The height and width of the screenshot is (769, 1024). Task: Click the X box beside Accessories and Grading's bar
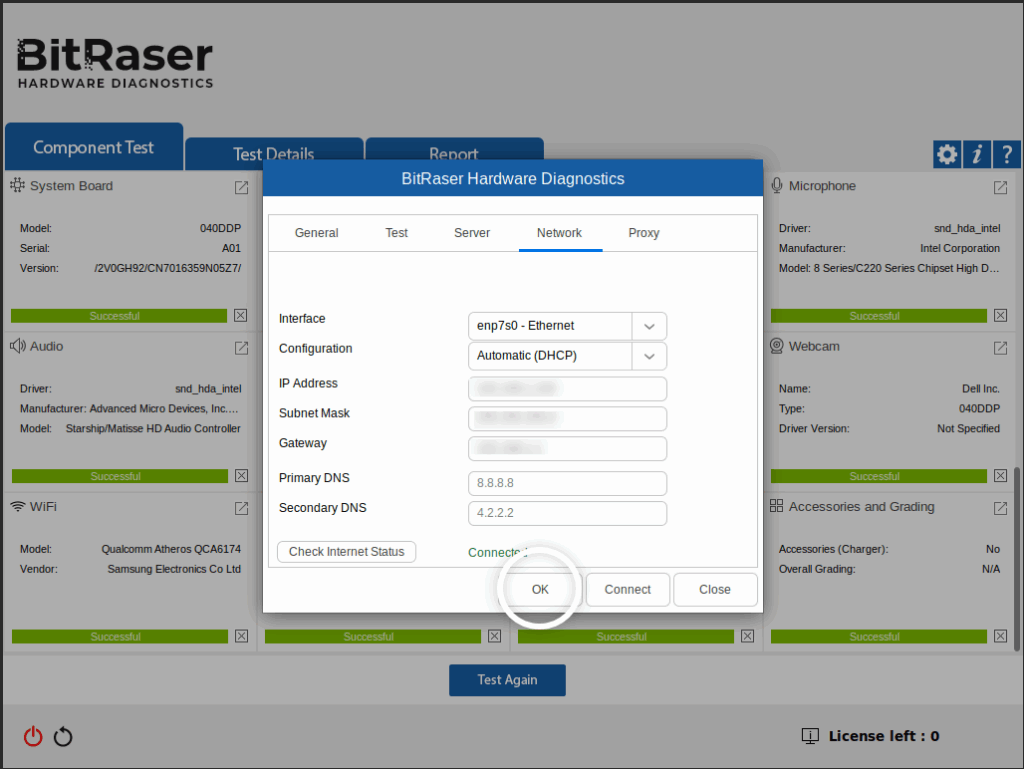[1000, 636]
